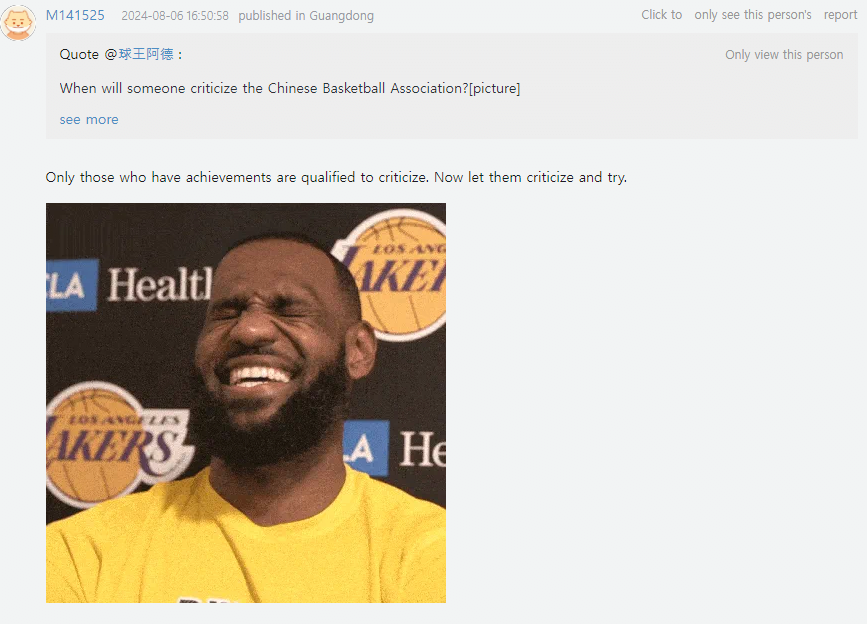Open the cartoon cat avatar of M141525
This screenshot has height=624, width=867.
18,23
